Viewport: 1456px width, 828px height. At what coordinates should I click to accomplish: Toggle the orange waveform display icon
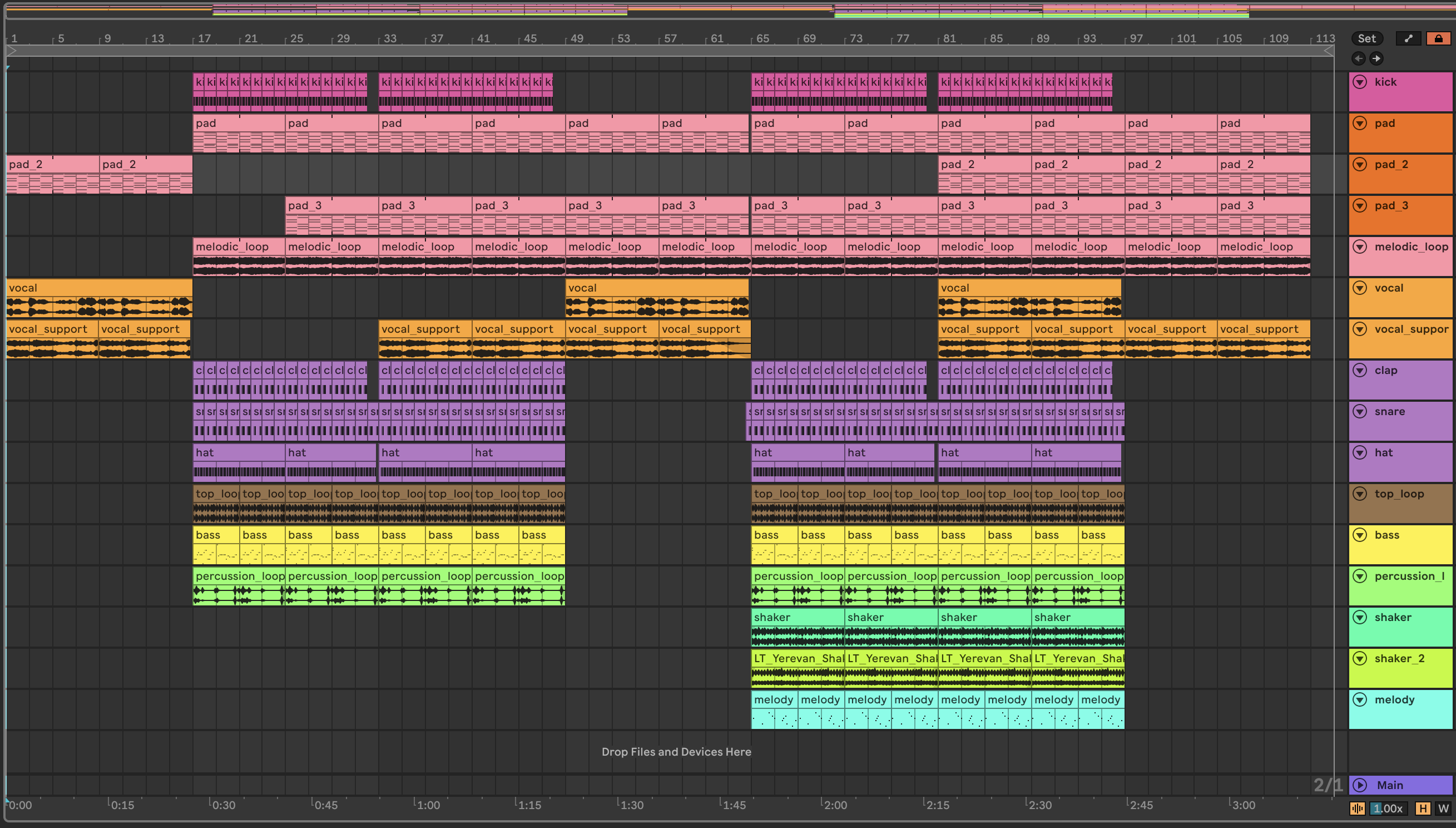coord(1357,808)
